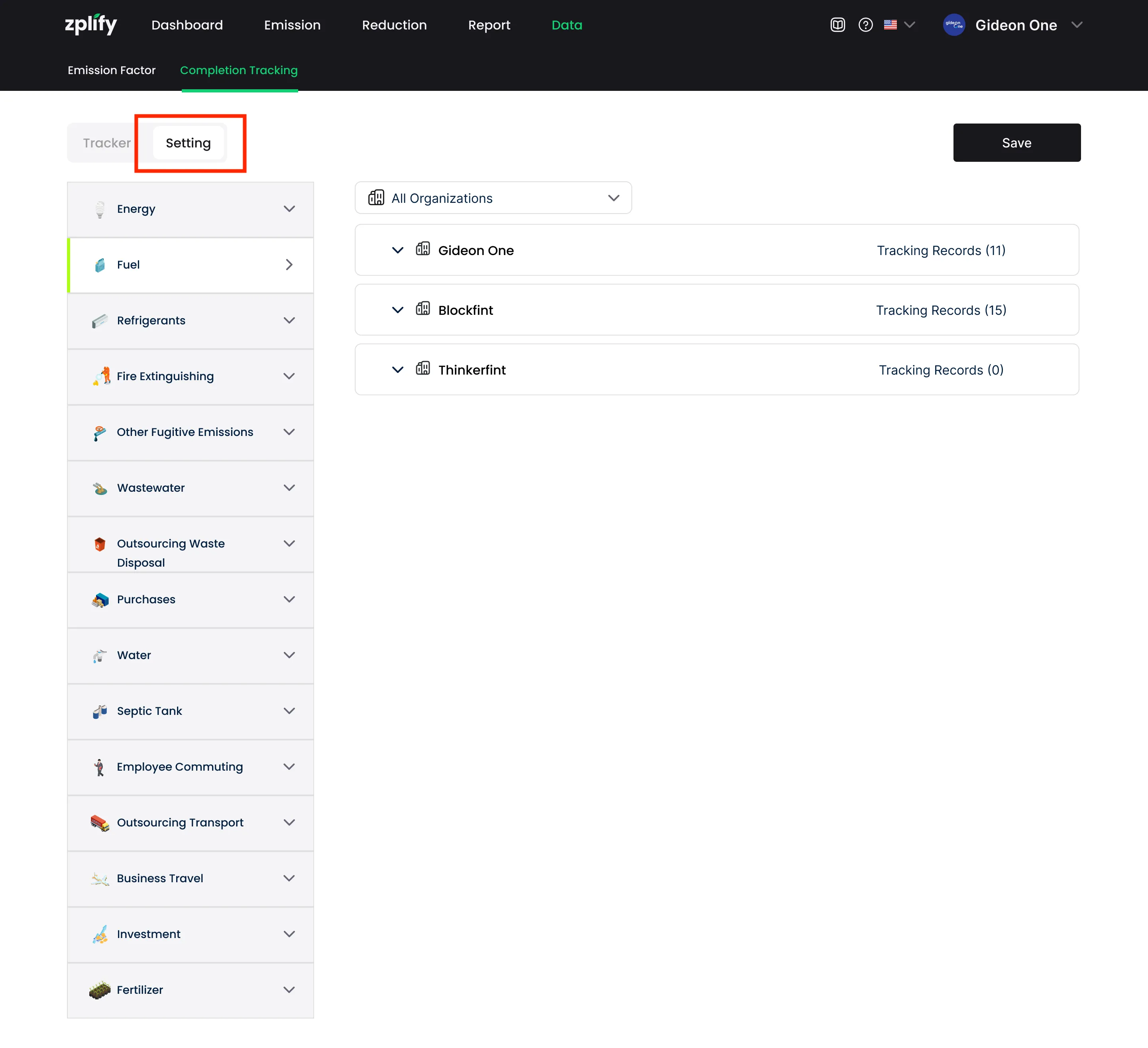Open the Emission Factor sub-tab
1148x1048 pixels.
(112, 70)
